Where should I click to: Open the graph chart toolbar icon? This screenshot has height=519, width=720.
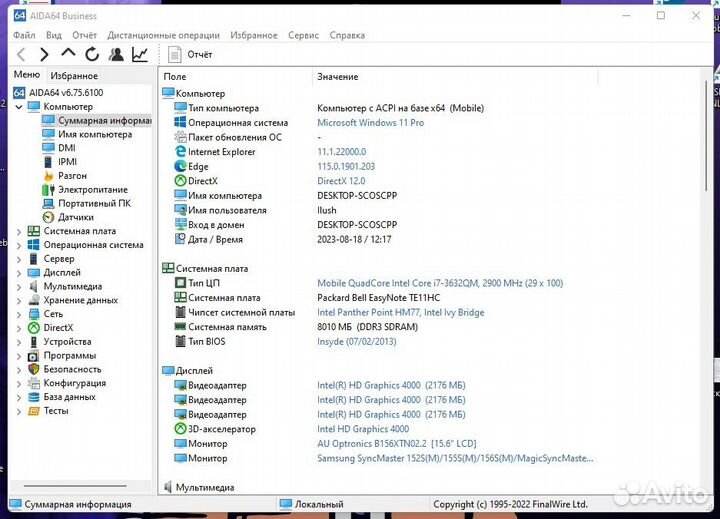pos(140,55)
